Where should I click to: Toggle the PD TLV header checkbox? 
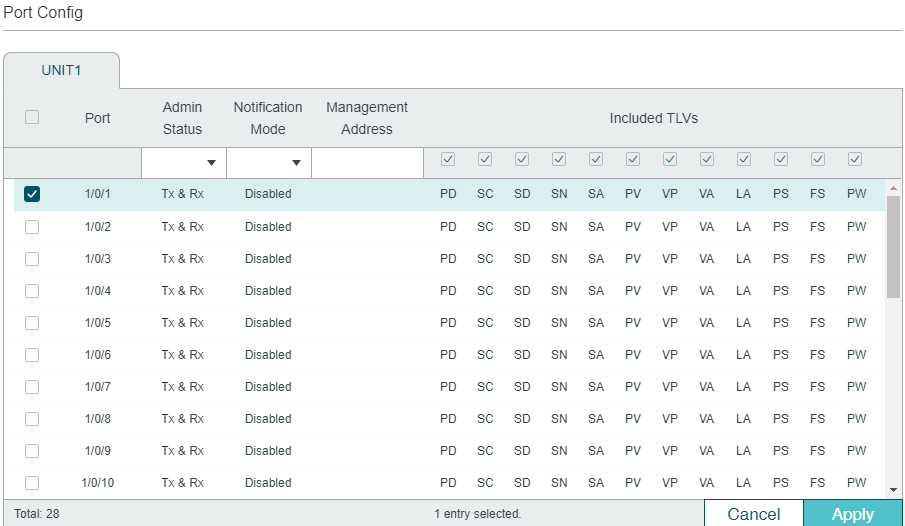(448, 159)
